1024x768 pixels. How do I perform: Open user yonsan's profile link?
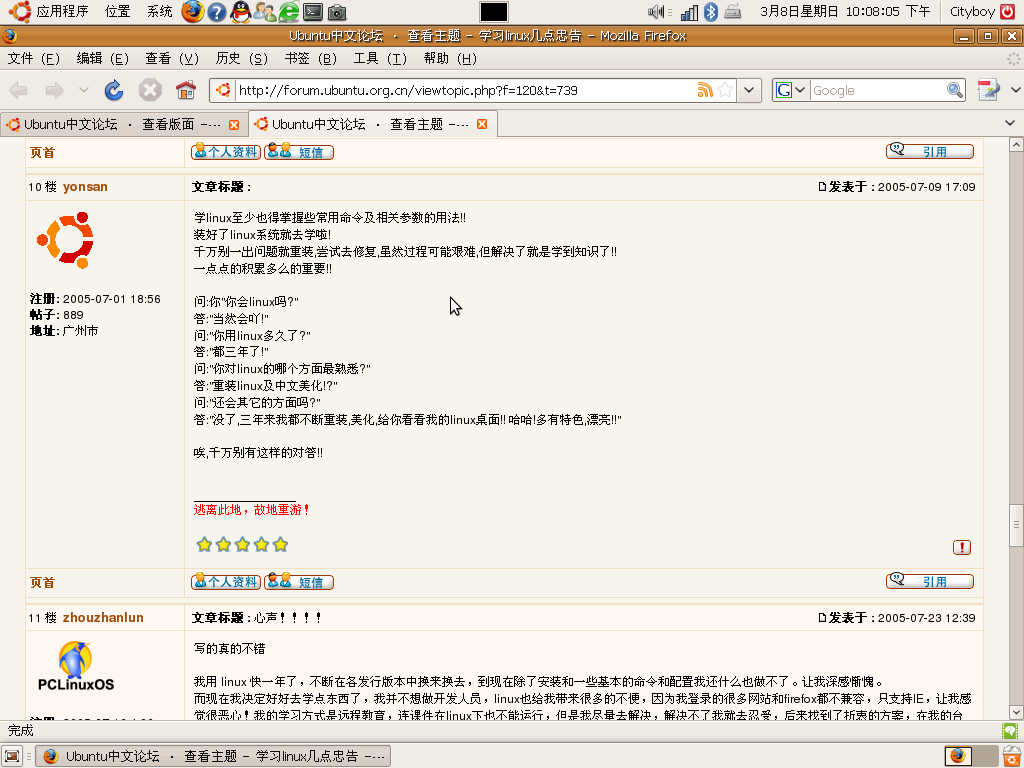pyautogui.click(x=85, y=187)
